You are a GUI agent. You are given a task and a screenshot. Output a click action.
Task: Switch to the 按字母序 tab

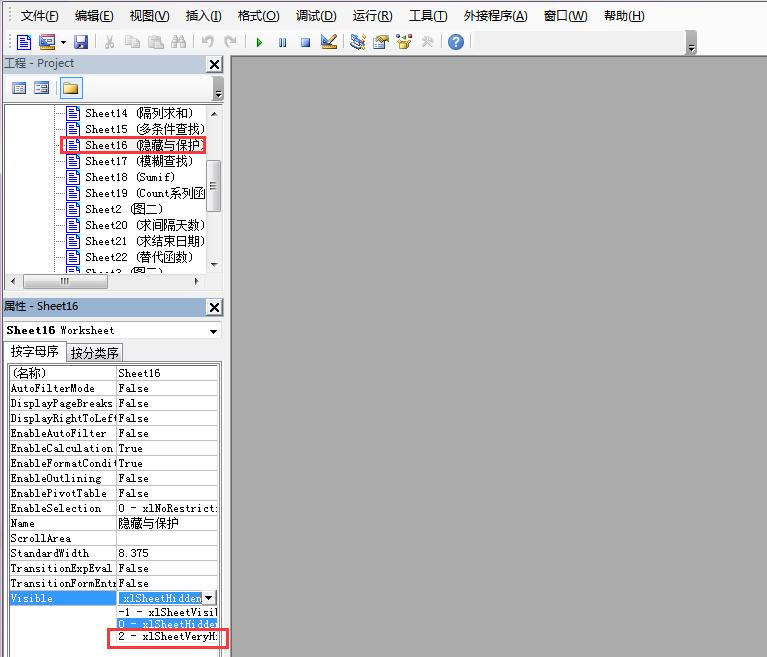(35, 352)
